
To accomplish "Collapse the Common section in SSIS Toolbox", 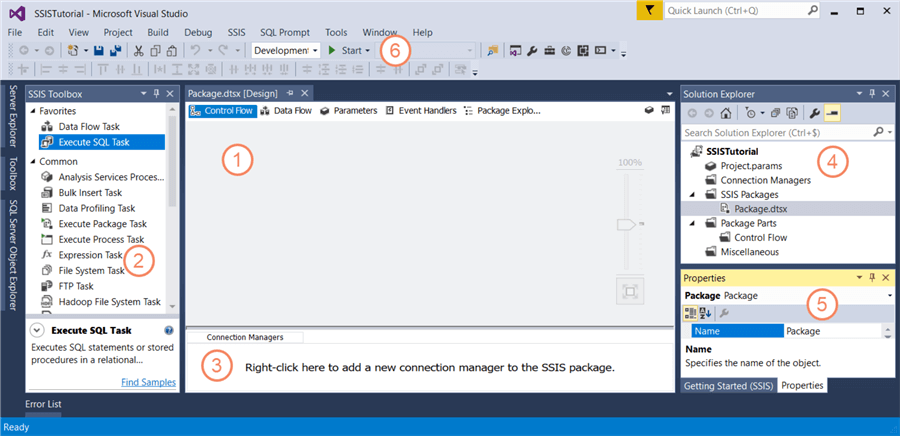I will (33, 161).
